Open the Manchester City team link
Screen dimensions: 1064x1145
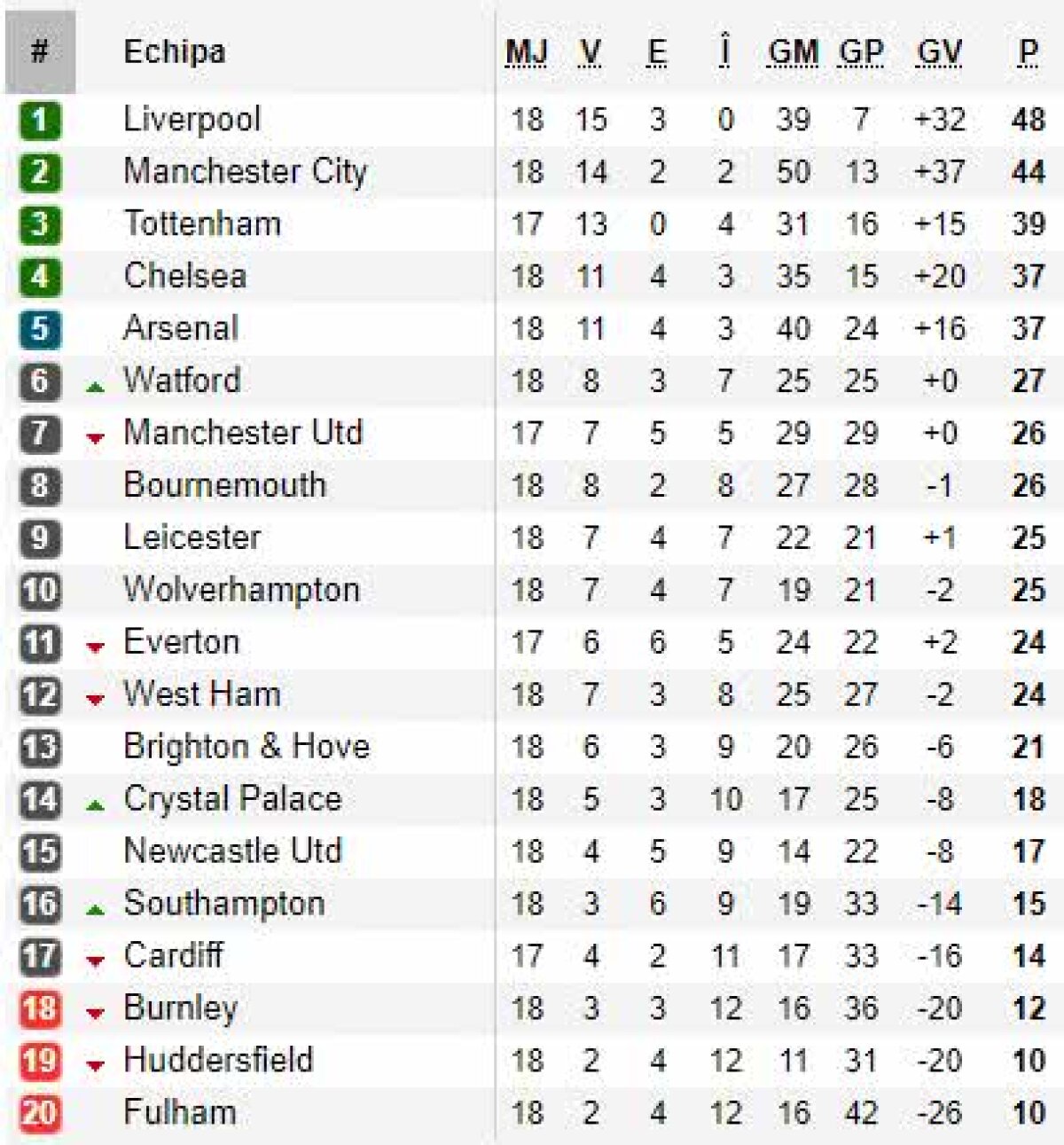[245, 172]
